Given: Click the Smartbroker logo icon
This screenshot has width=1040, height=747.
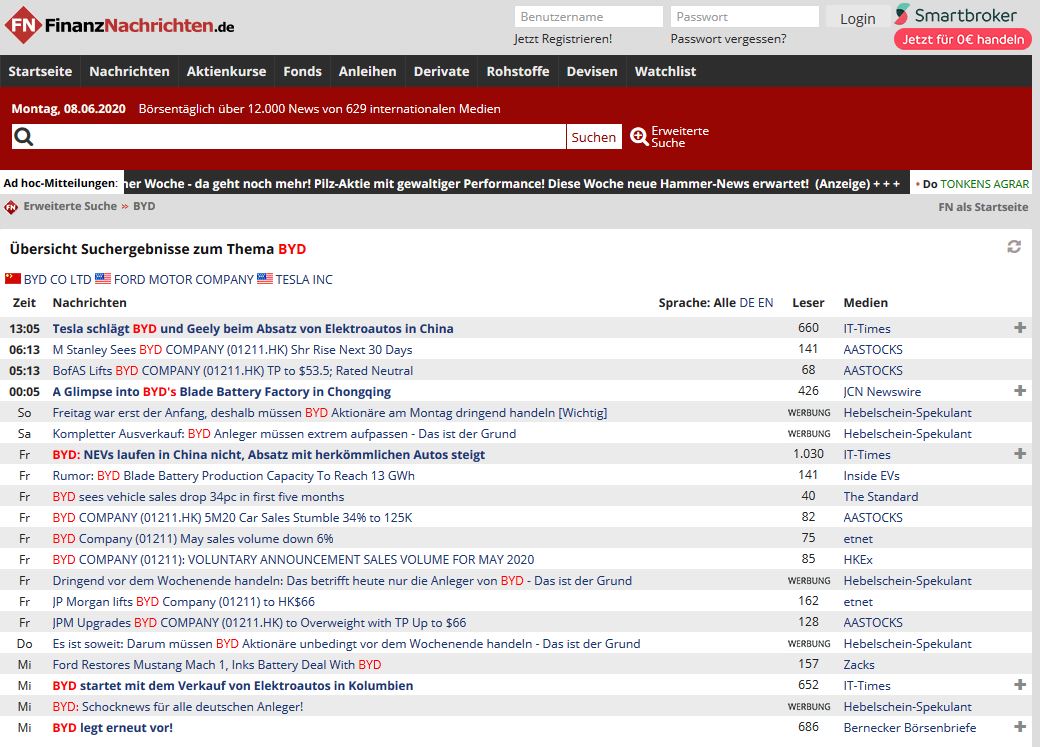Looking at the screenshot, I should point(902,15).
